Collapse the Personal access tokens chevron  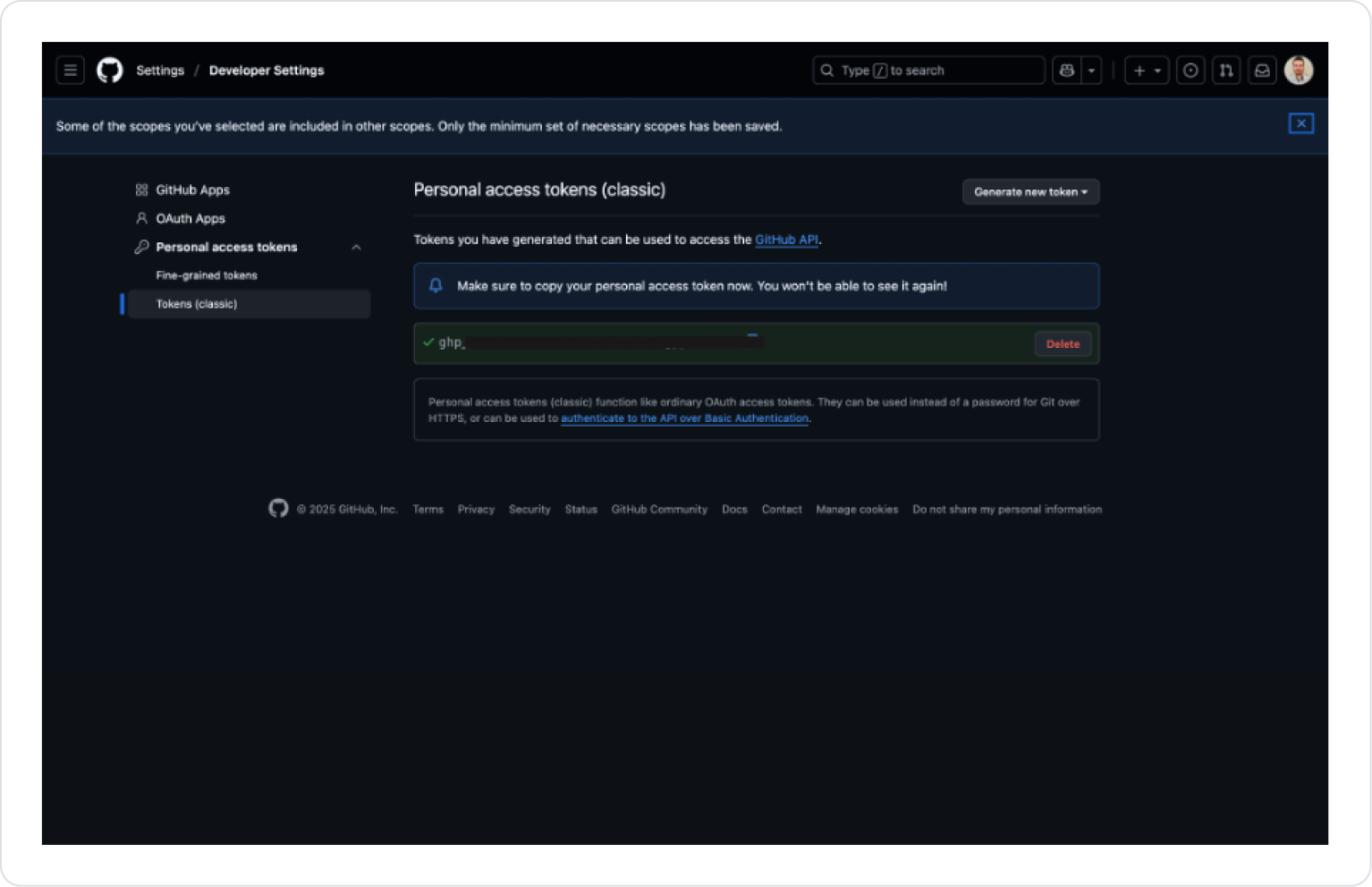[356, 247]
